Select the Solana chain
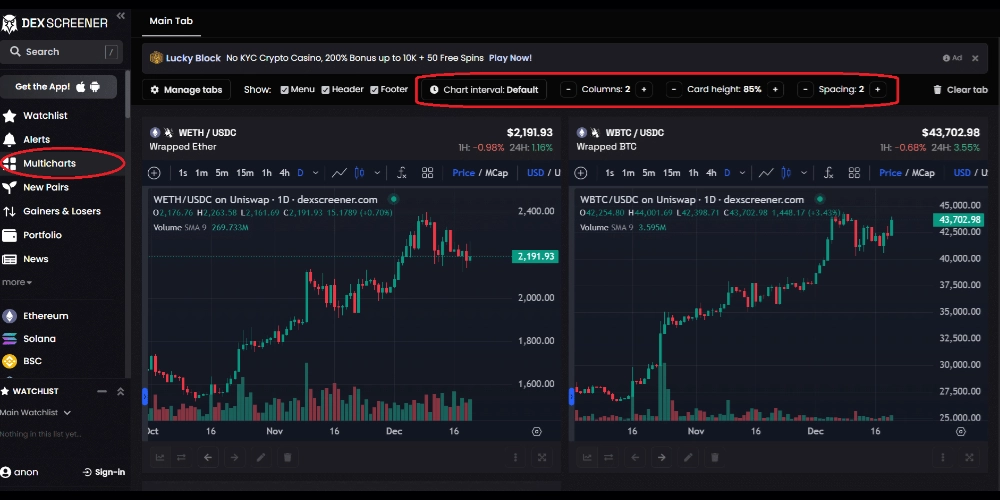Screen dimensions: 1000x500 coord(29,339)
